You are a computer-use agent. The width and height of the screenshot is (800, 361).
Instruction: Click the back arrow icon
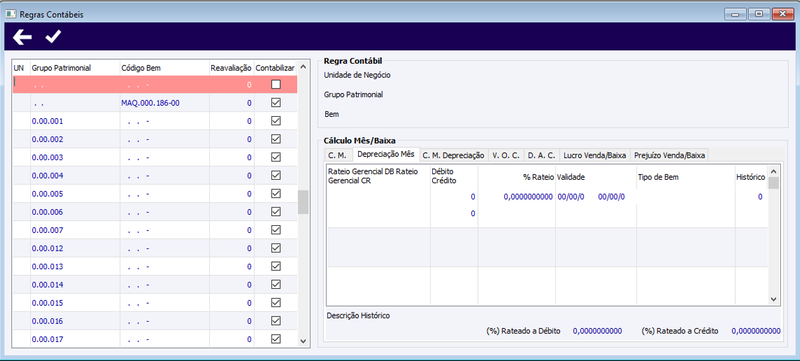tap(22, 37)
